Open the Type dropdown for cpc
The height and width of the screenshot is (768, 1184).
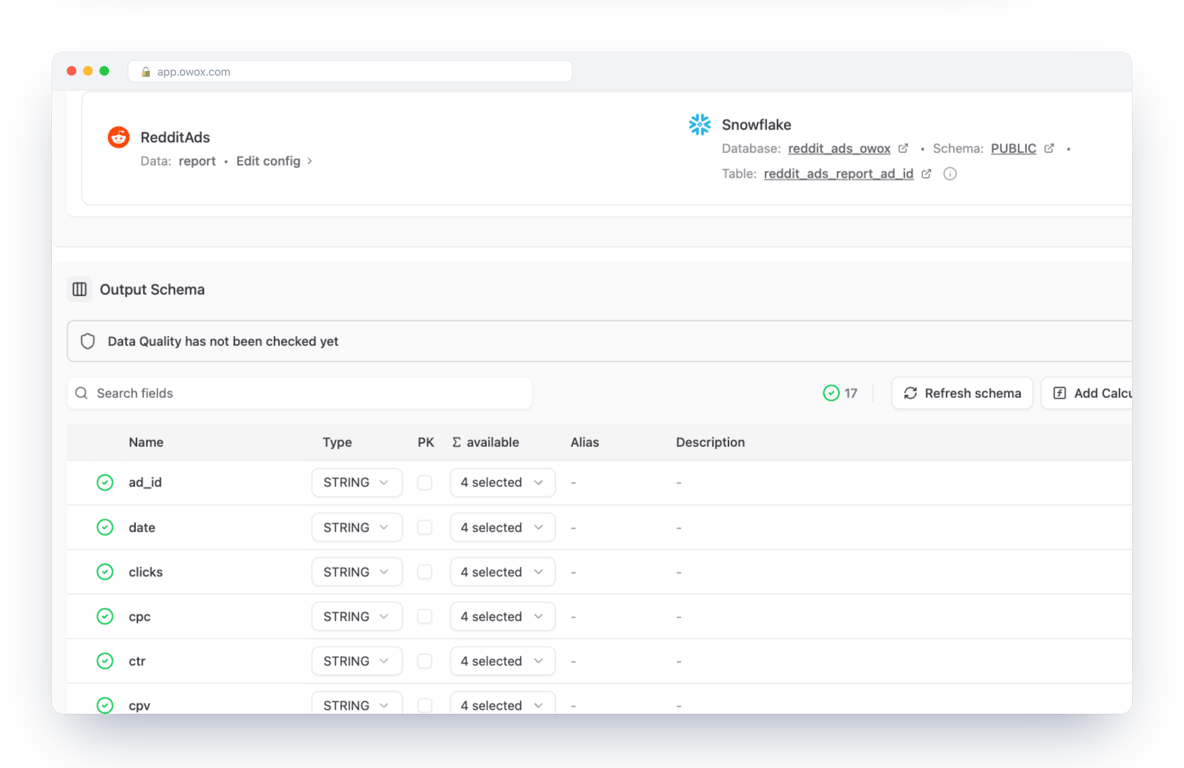point(356,616)
